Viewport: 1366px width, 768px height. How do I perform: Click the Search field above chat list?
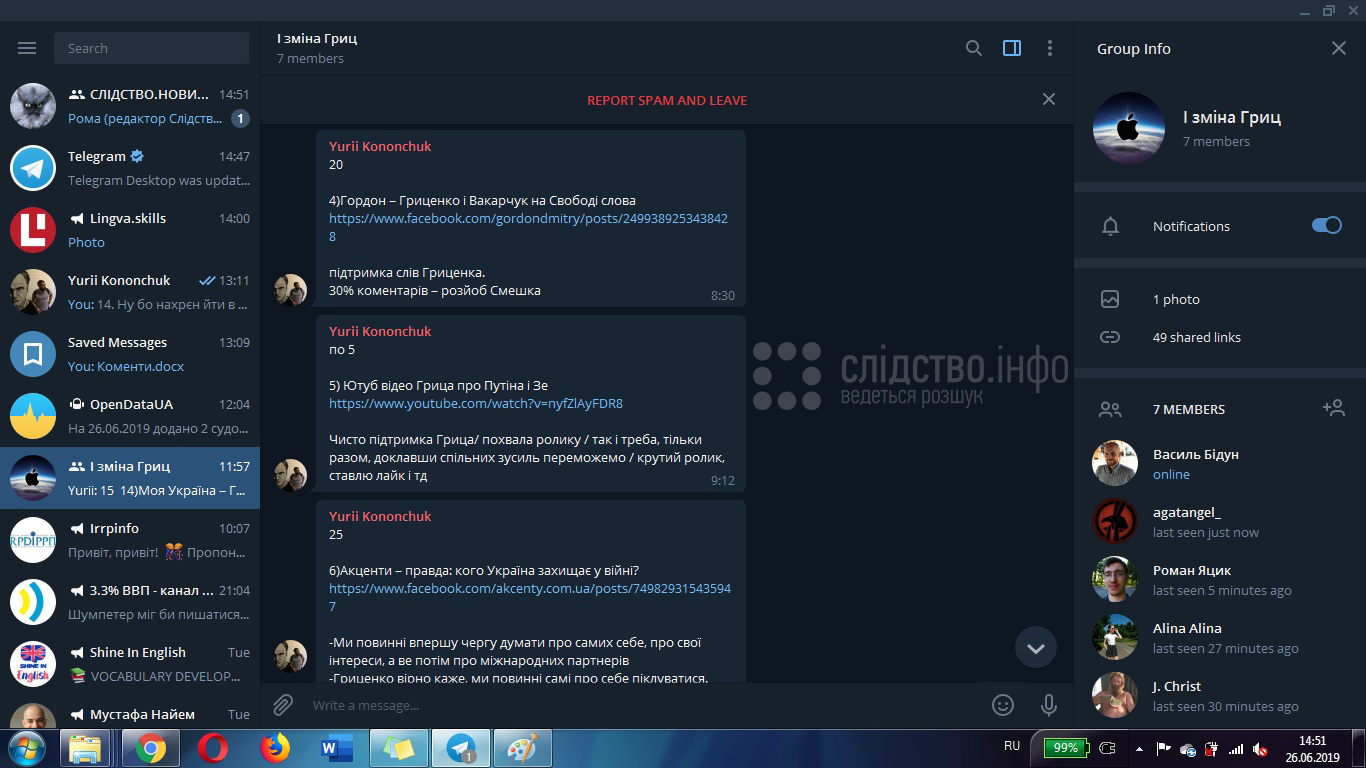pyautogui.click(x=152, y=48)
